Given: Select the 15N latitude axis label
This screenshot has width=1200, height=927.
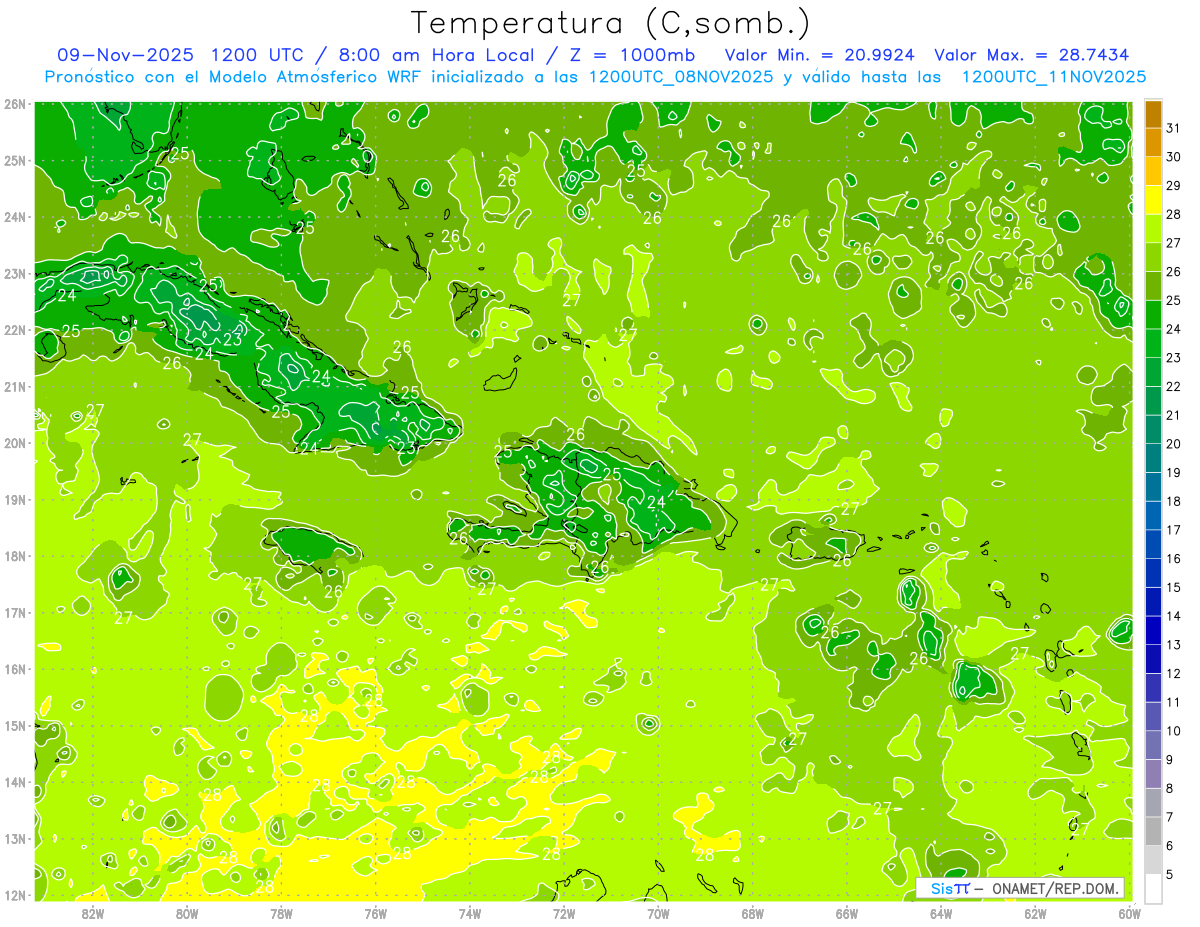Looking at the screenshot, I should pyautogui.click(x=14, y=726).
